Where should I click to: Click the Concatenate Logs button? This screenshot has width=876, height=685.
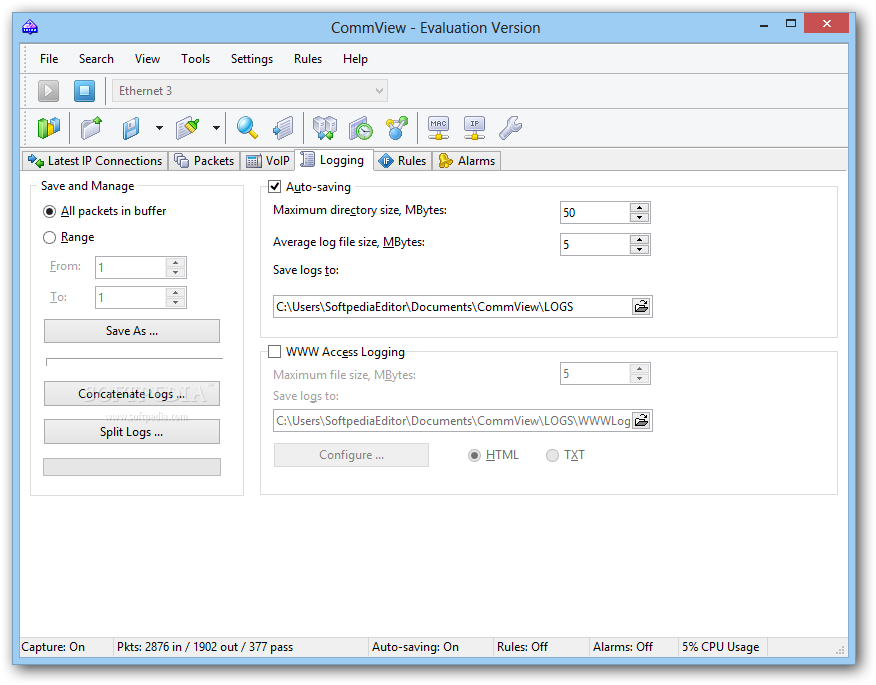point(132,393)
